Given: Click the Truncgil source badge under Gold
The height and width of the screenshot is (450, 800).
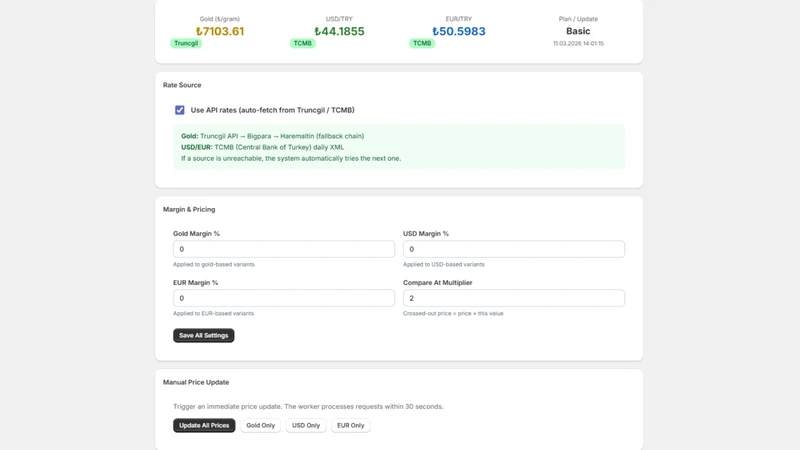Looking at the screenshot, I should point(186,43).
